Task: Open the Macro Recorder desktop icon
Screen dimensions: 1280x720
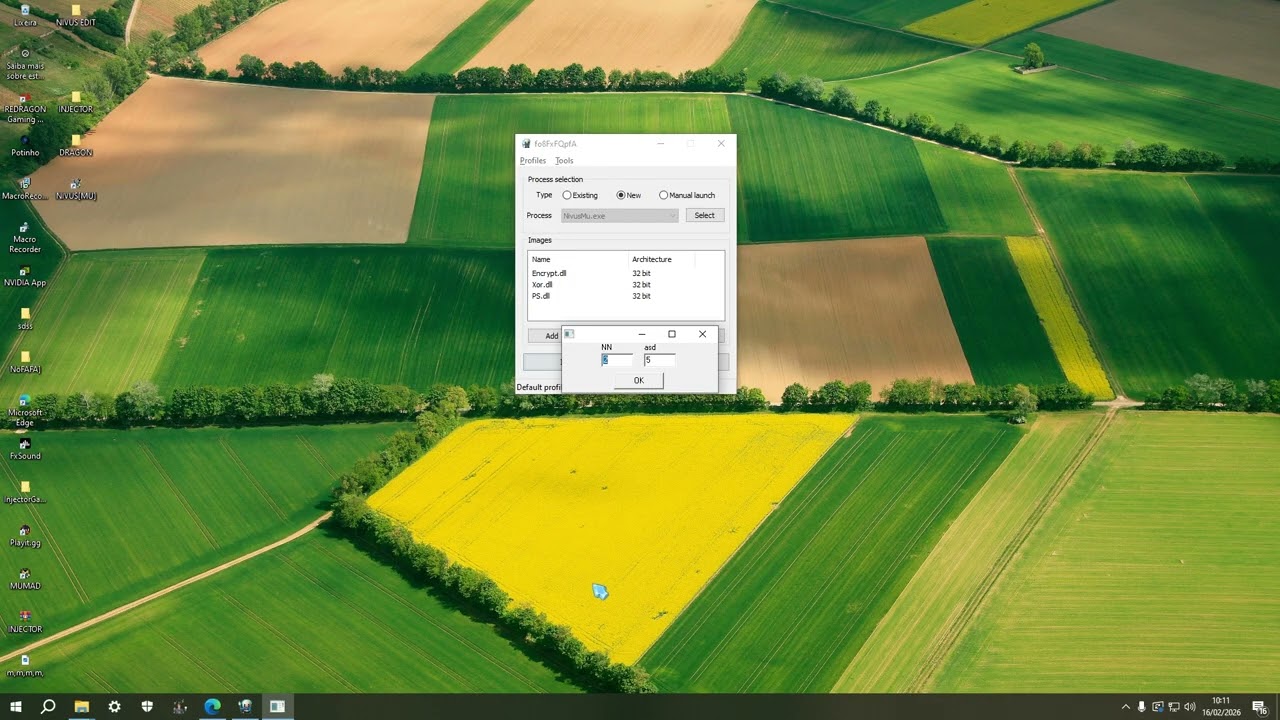Action: (25, 237)
